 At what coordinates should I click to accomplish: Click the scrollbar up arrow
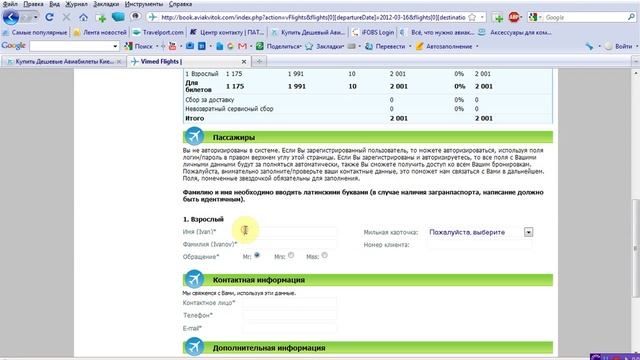pos(636,73)
